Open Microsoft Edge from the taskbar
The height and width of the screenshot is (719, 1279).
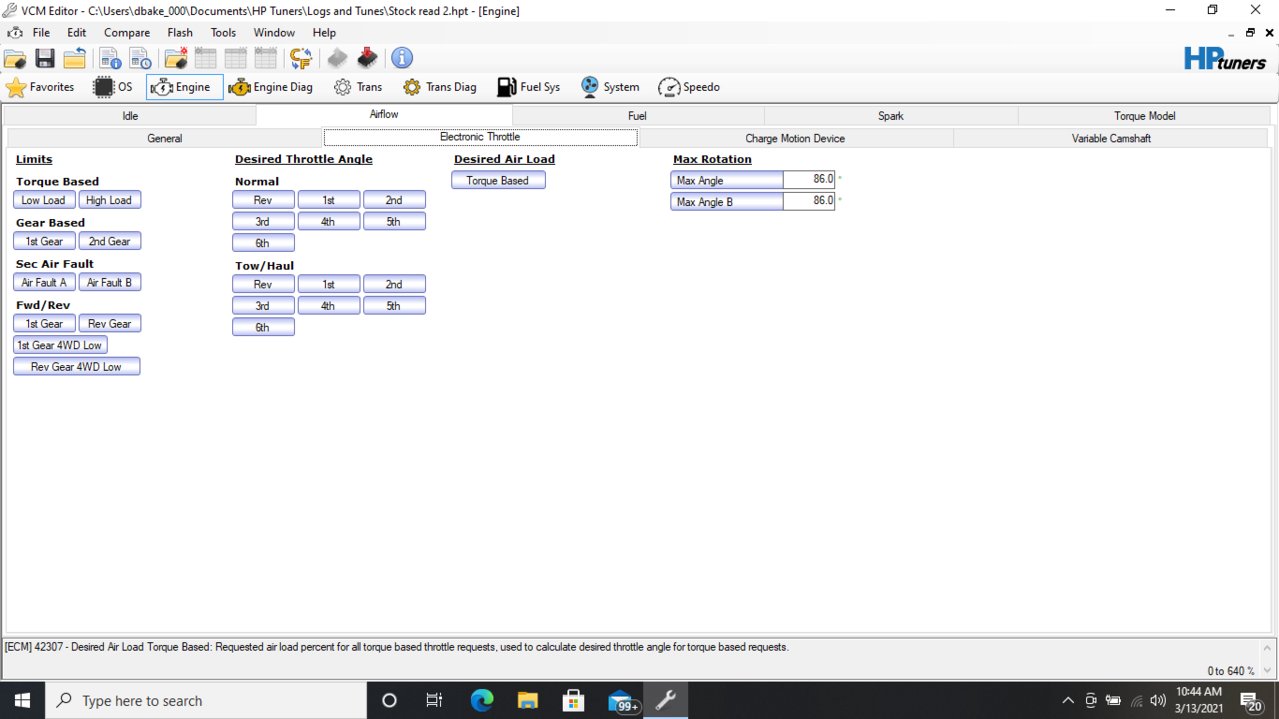point(482,700)
